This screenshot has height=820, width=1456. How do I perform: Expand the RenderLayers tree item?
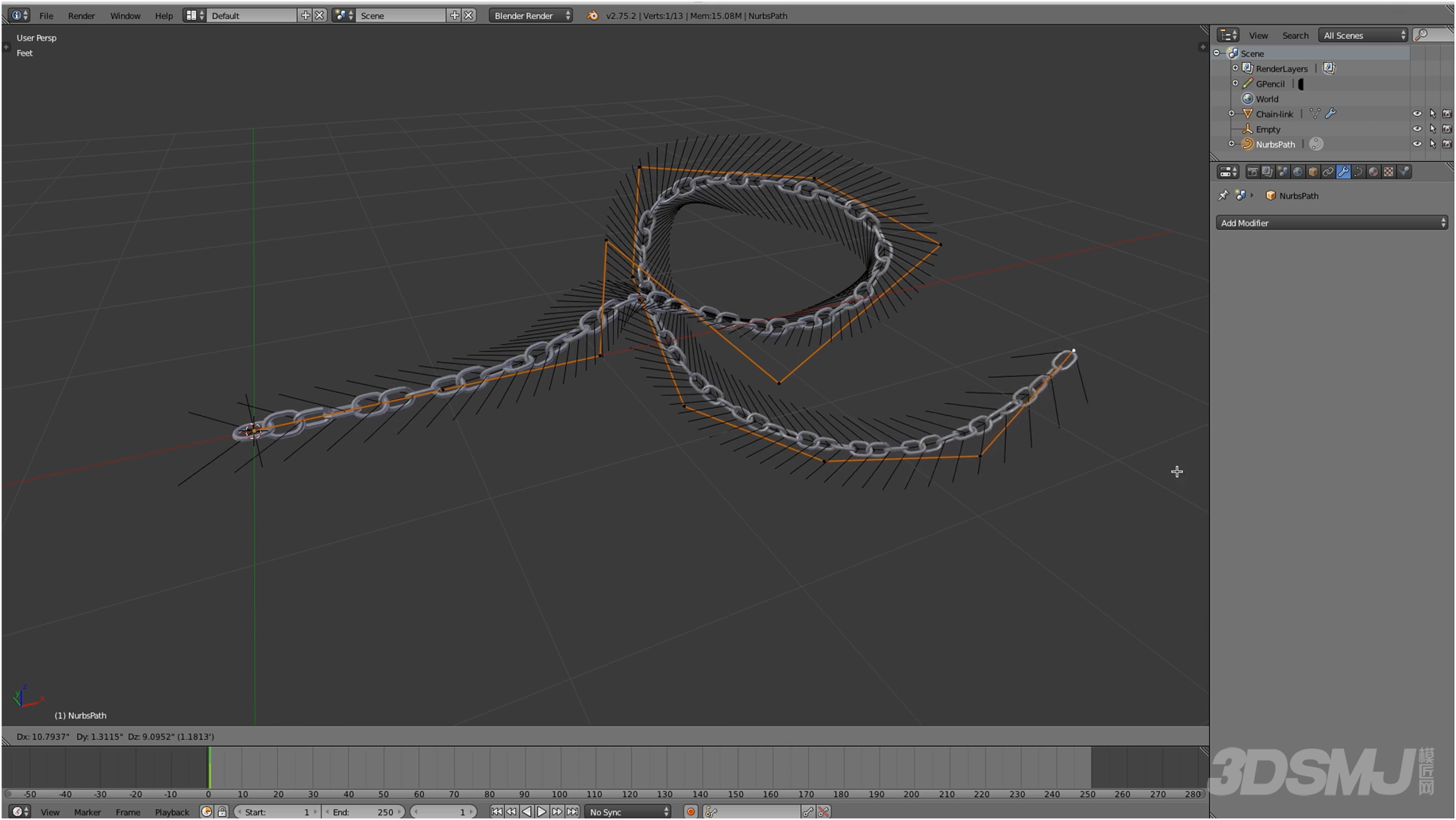point(1235,68)
